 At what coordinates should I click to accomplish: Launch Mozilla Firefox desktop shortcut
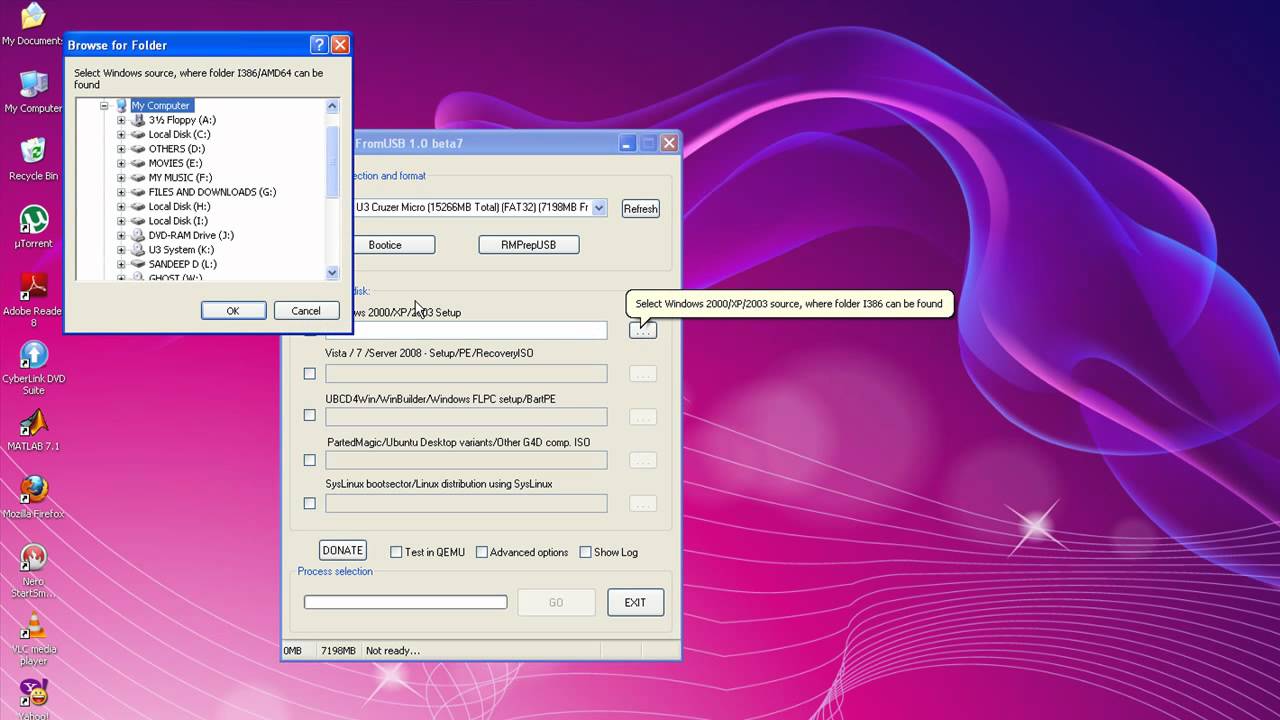tap(33, 497)
